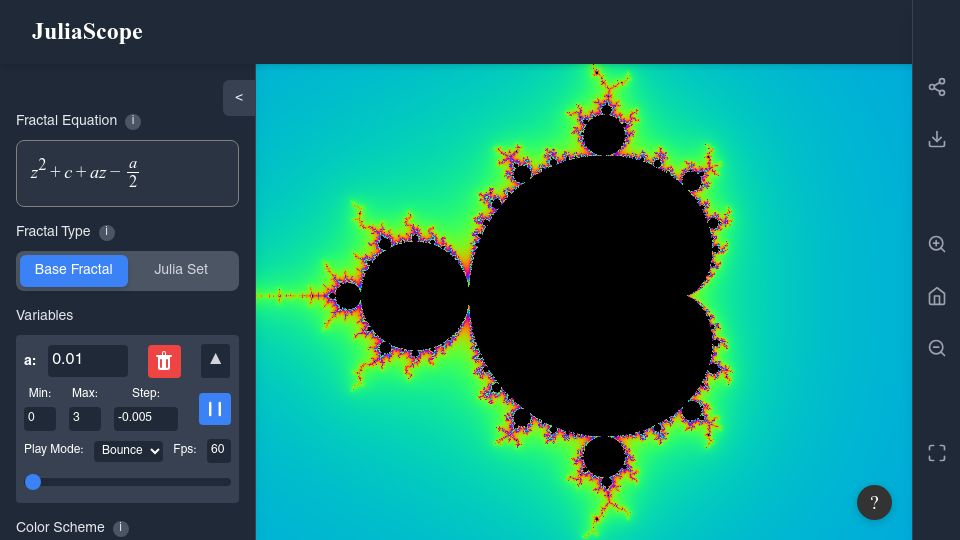
Task: Zoom out of the fractal
Action: (937, 348)
